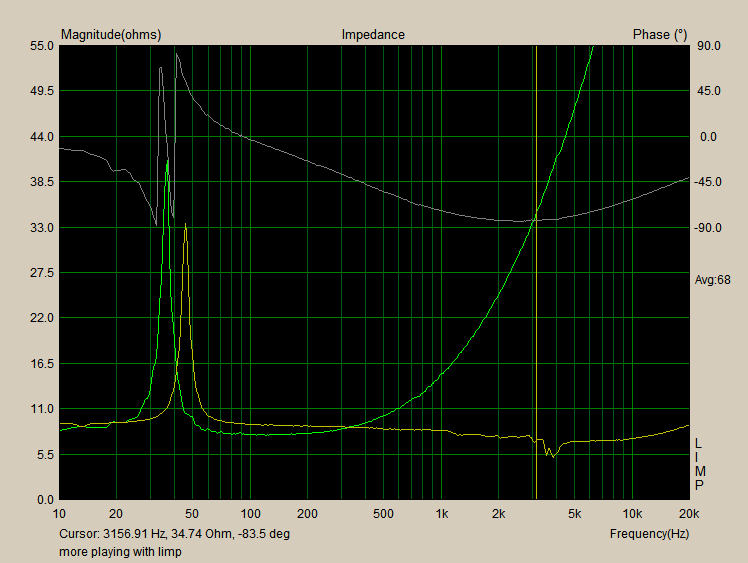Click the 5.5 magnitude axis value
The width and height of the screenshot is (748, 563).
coord(45,454)
